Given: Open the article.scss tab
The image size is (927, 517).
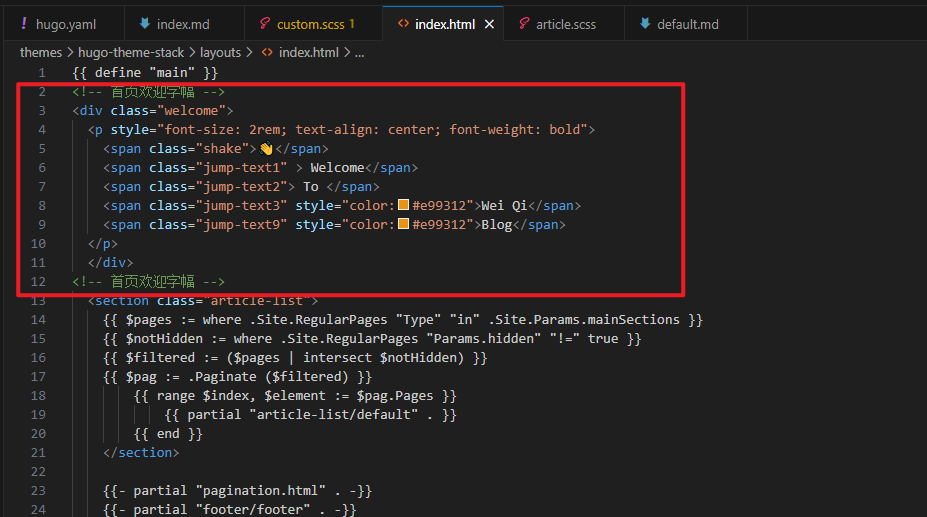Looking at the screenshot, I should [x=564, y=24].
